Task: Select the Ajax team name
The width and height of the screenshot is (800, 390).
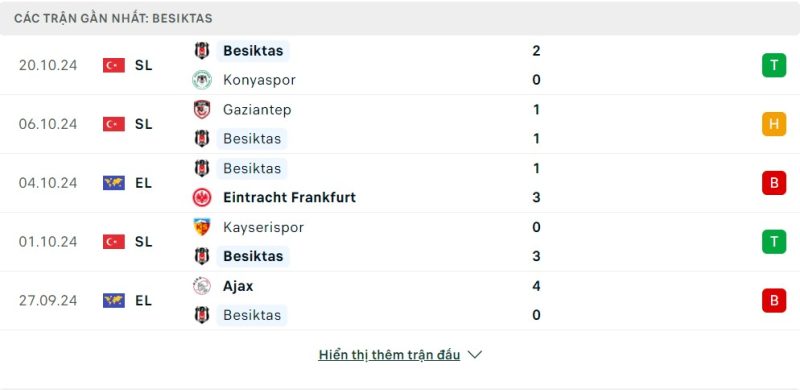Action: [238, 286]
